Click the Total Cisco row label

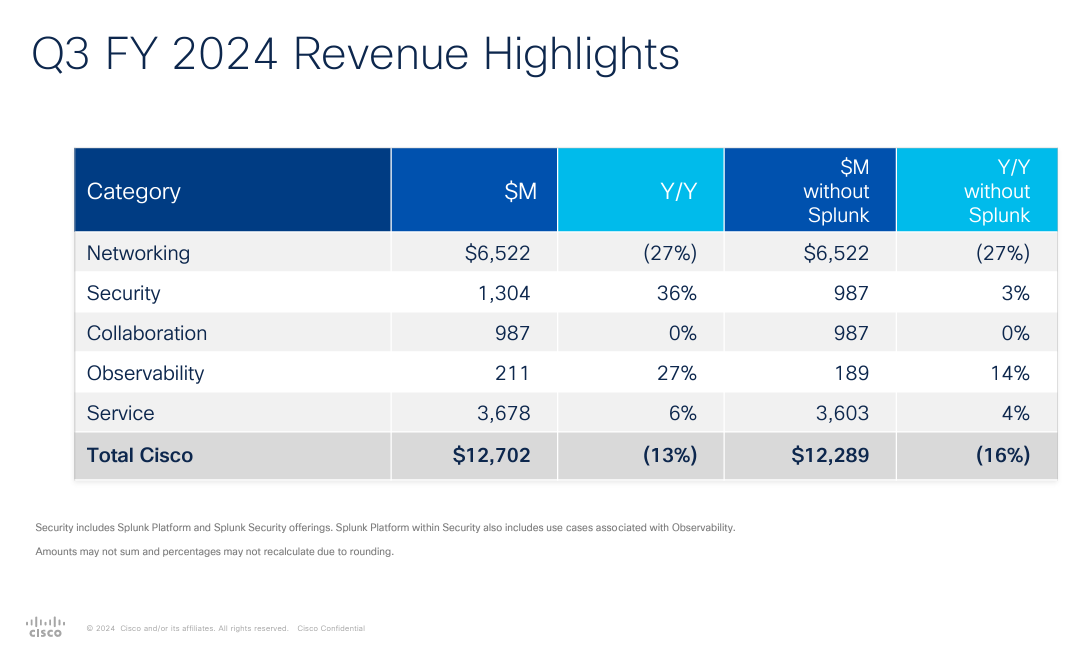[140, 455]
